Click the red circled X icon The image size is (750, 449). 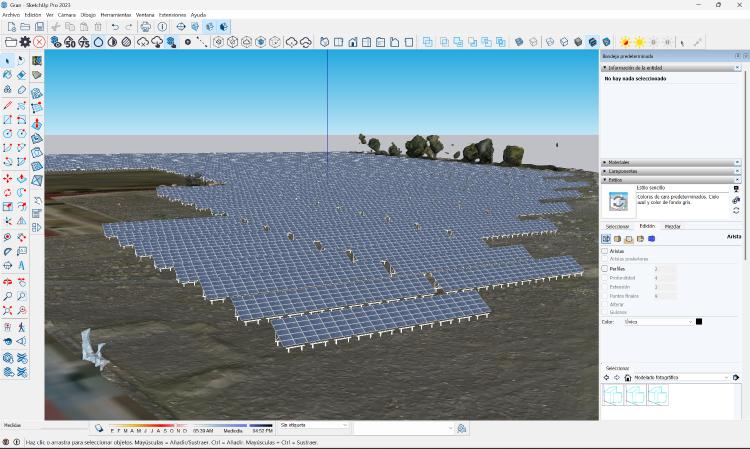pyautogui.click(x=39, y=42)
